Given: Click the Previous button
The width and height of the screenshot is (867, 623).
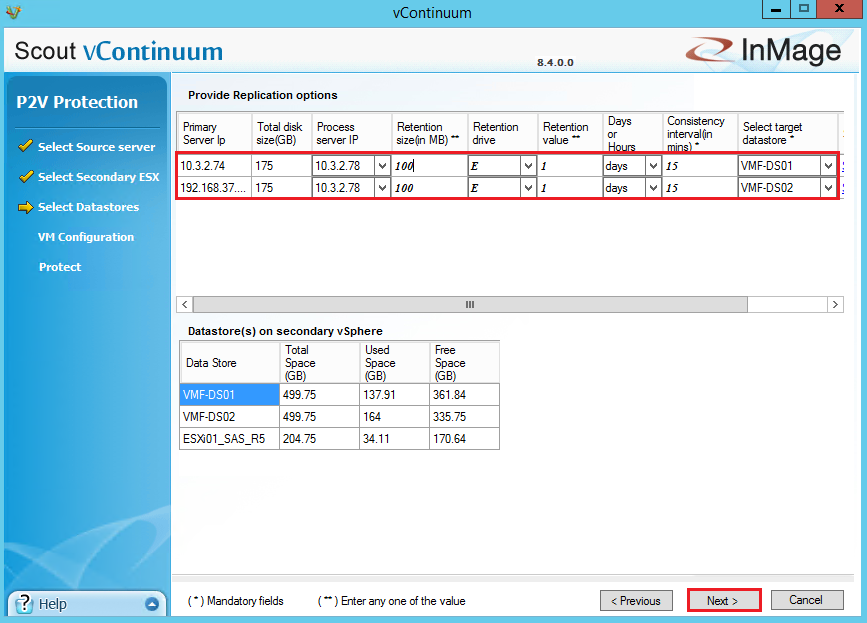Looking at the screenshot, I should [636, 601].
